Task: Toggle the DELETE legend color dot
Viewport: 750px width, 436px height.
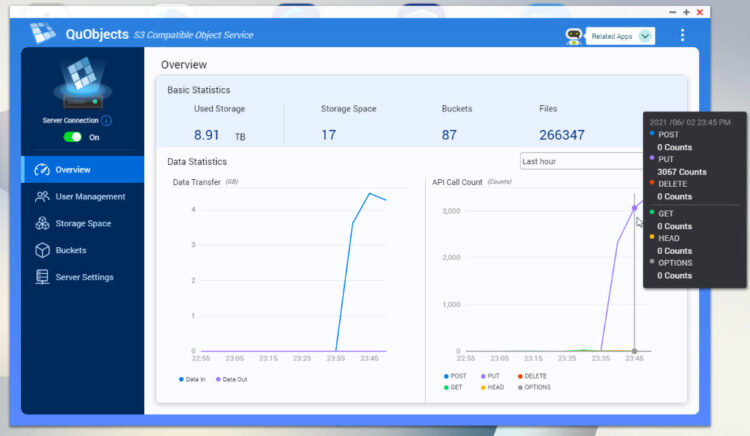Action: pos(520,376)
